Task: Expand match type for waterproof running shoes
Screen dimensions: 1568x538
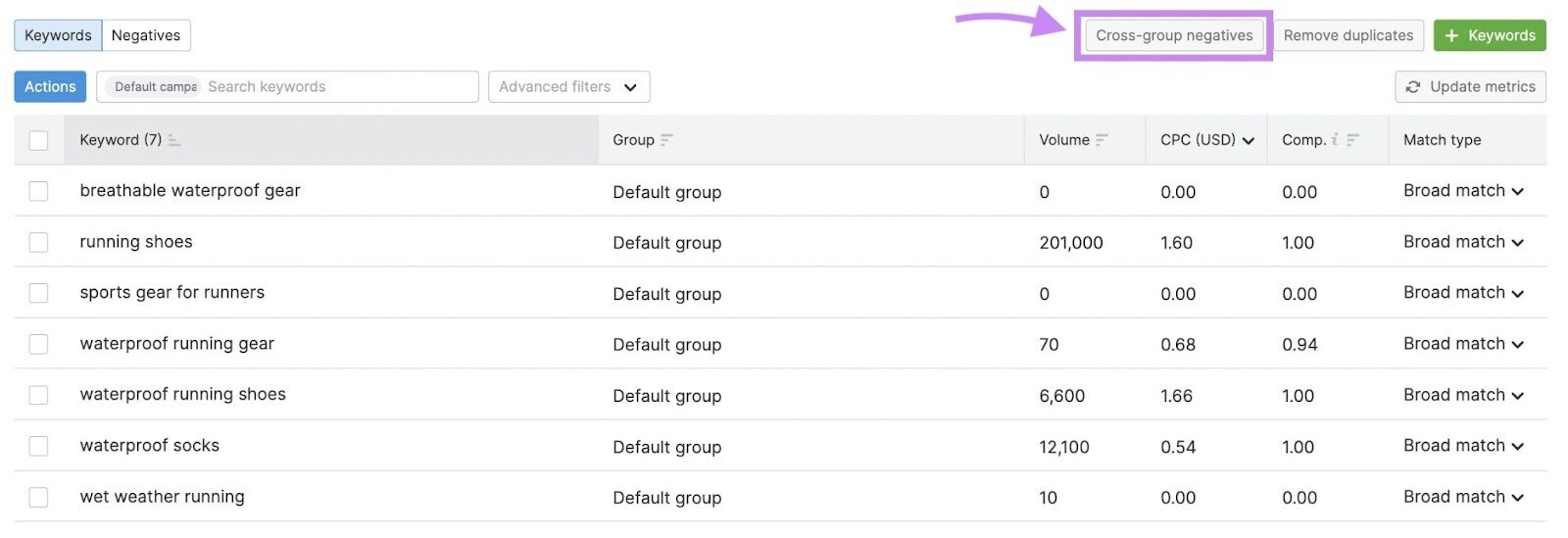Action: coord(1463,395)
